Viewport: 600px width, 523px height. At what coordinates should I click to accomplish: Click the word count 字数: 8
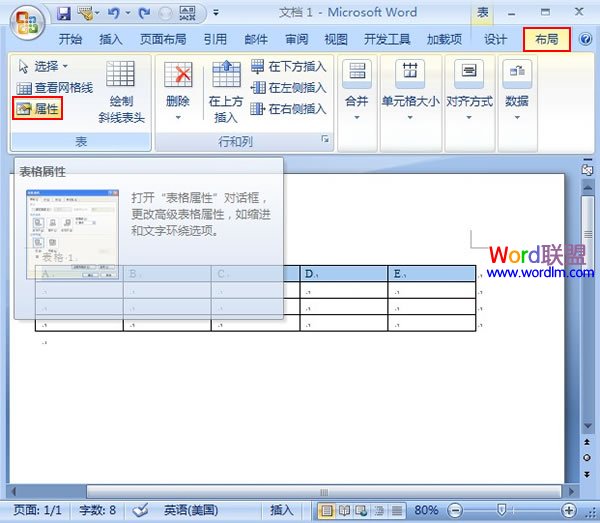[x=97, y=510]
